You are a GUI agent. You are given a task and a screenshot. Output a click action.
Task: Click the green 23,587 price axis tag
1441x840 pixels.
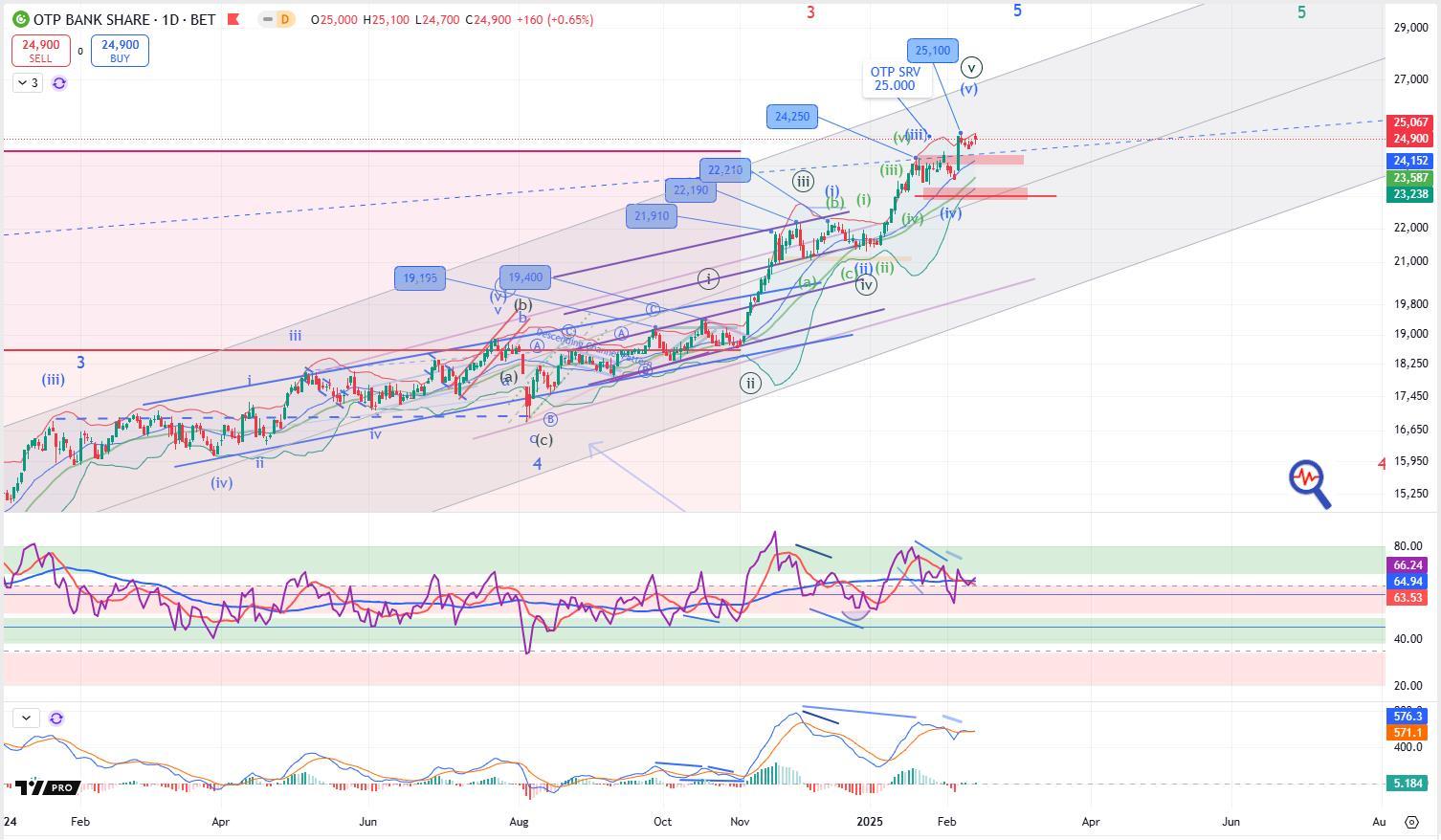(x=1411, y=178)
